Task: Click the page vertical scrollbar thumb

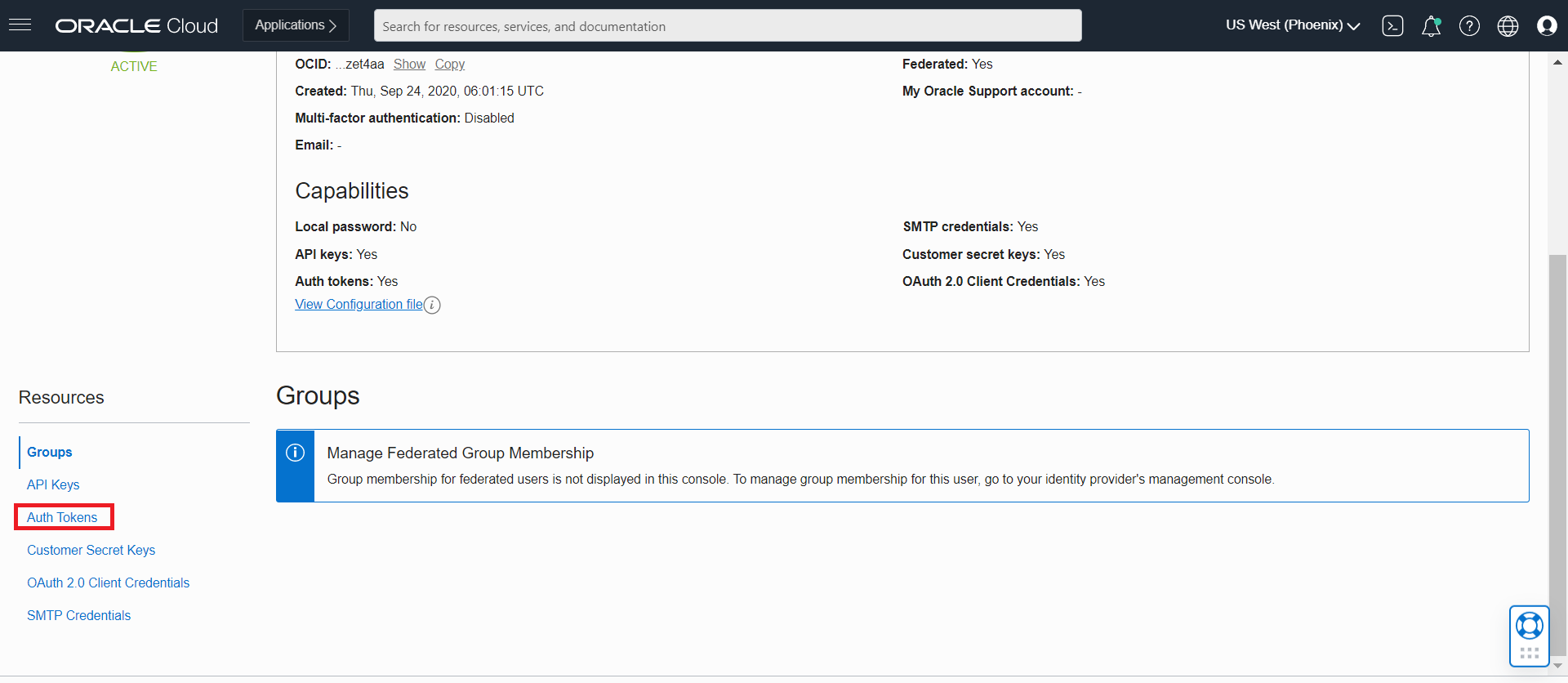Action: point(1557,453)
